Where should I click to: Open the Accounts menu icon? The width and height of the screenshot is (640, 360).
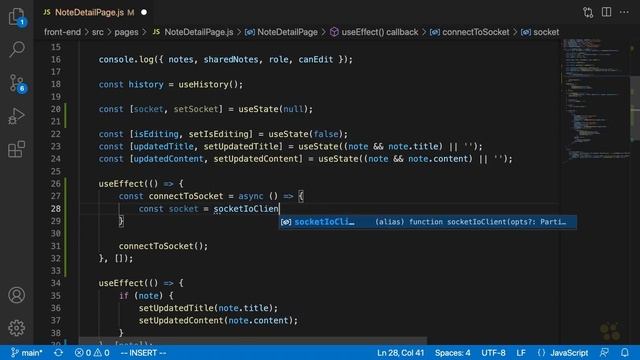coord(17,295)
